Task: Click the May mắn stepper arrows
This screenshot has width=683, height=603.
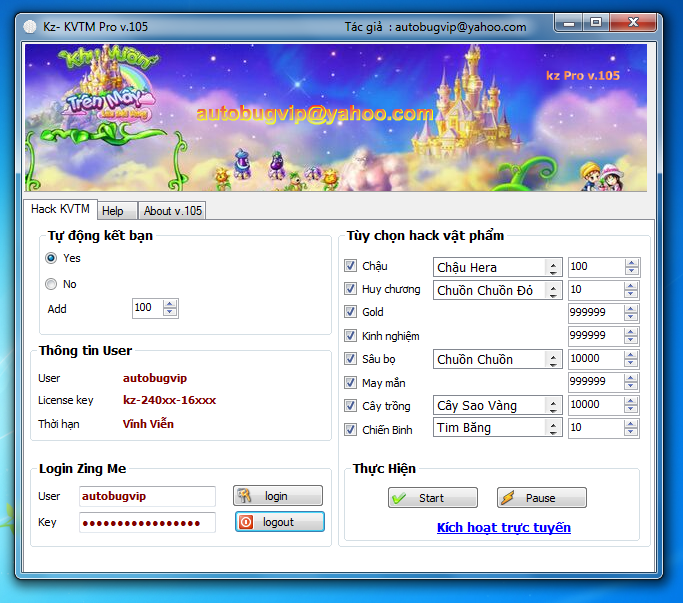Action: point(631,382)
